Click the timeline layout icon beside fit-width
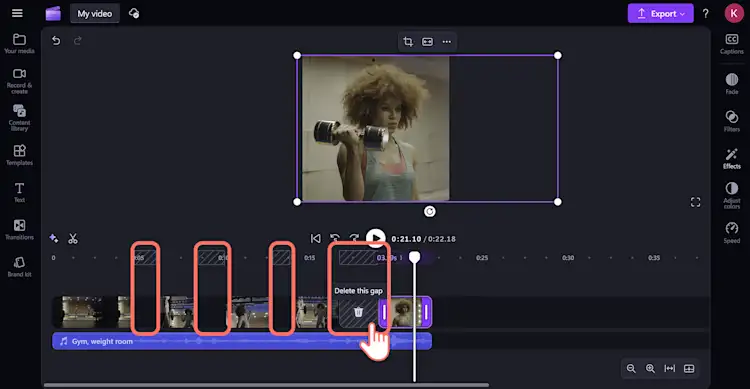The height and width of the screenshot is (389, 750). pos(689,368)
